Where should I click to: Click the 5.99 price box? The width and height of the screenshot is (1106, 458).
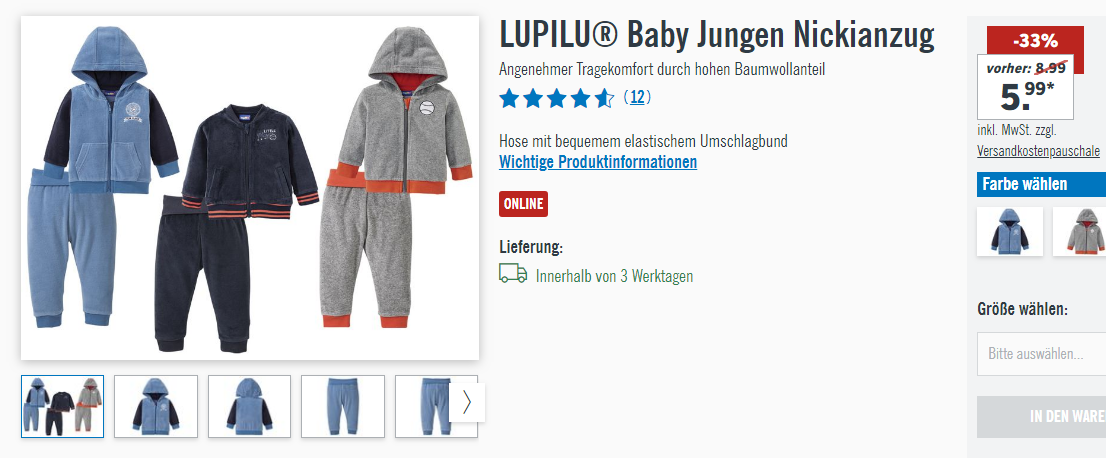[x=1026, y=87]
